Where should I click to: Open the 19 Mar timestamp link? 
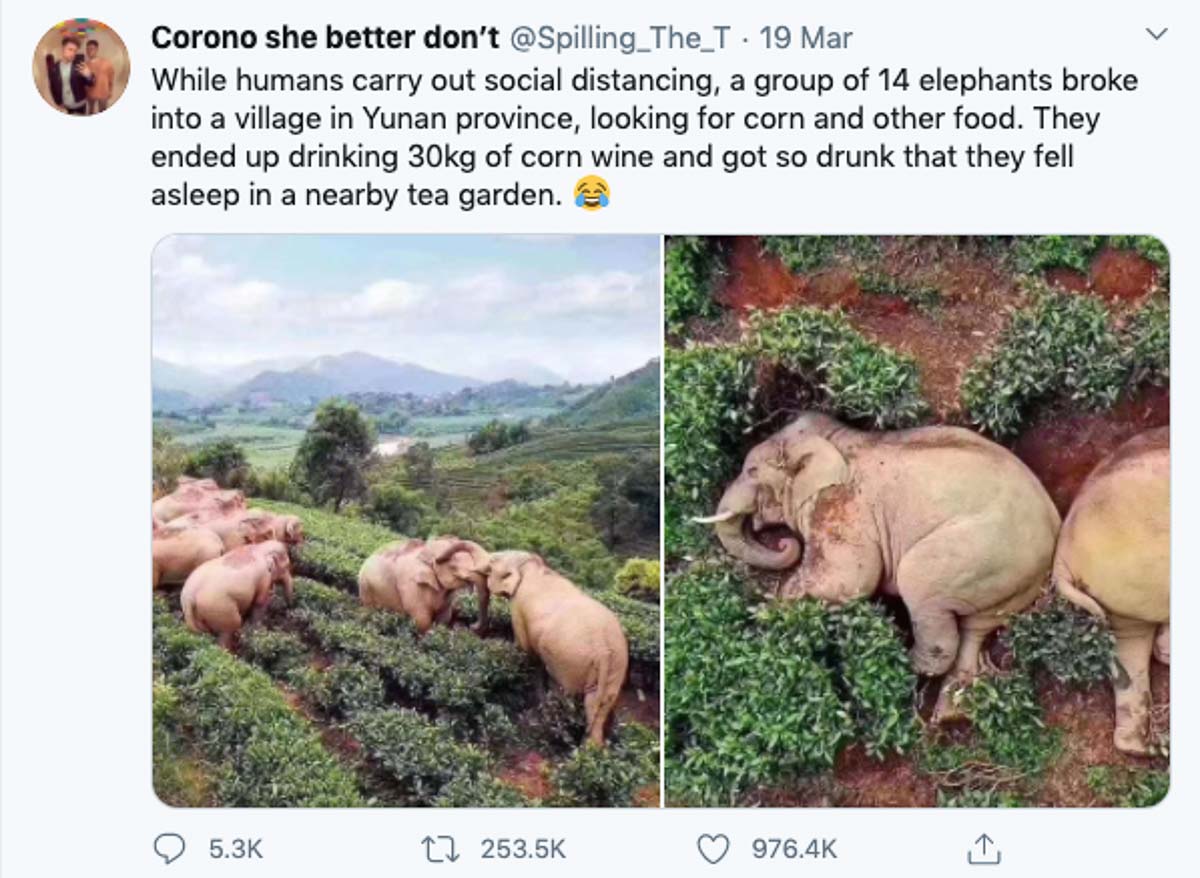pyautogui.click(x=808, y=37)
